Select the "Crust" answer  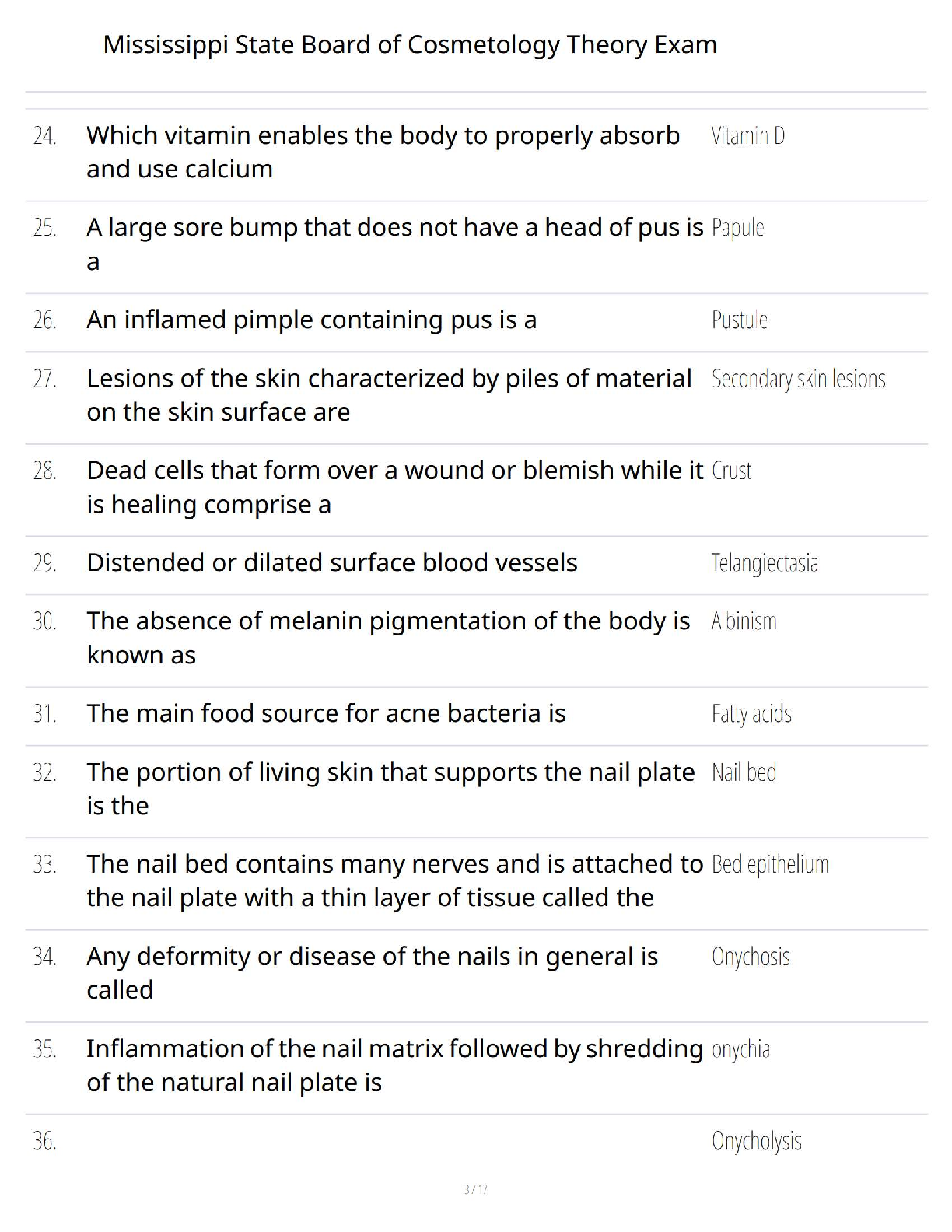731,471
